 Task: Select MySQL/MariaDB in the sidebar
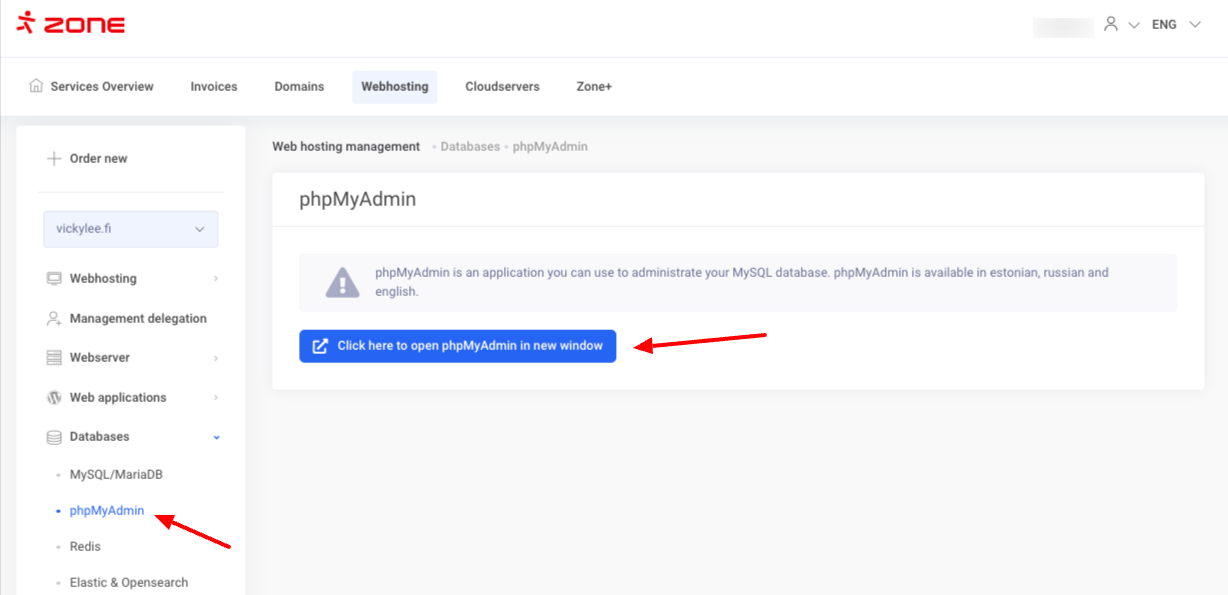tap(116, 474)
